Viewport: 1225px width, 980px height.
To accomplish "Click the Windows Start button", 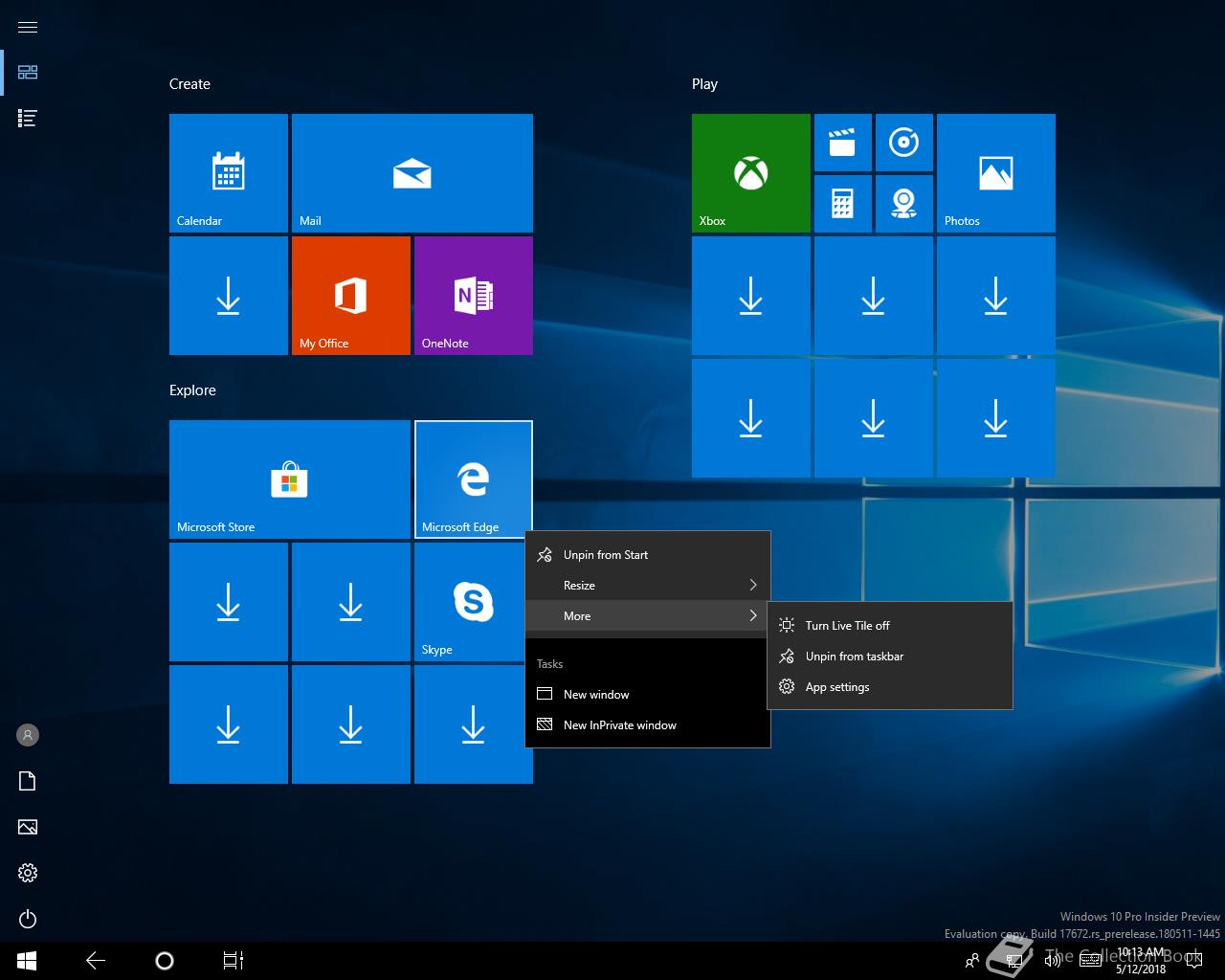I will pyautogui.click(x=27, y=961).
